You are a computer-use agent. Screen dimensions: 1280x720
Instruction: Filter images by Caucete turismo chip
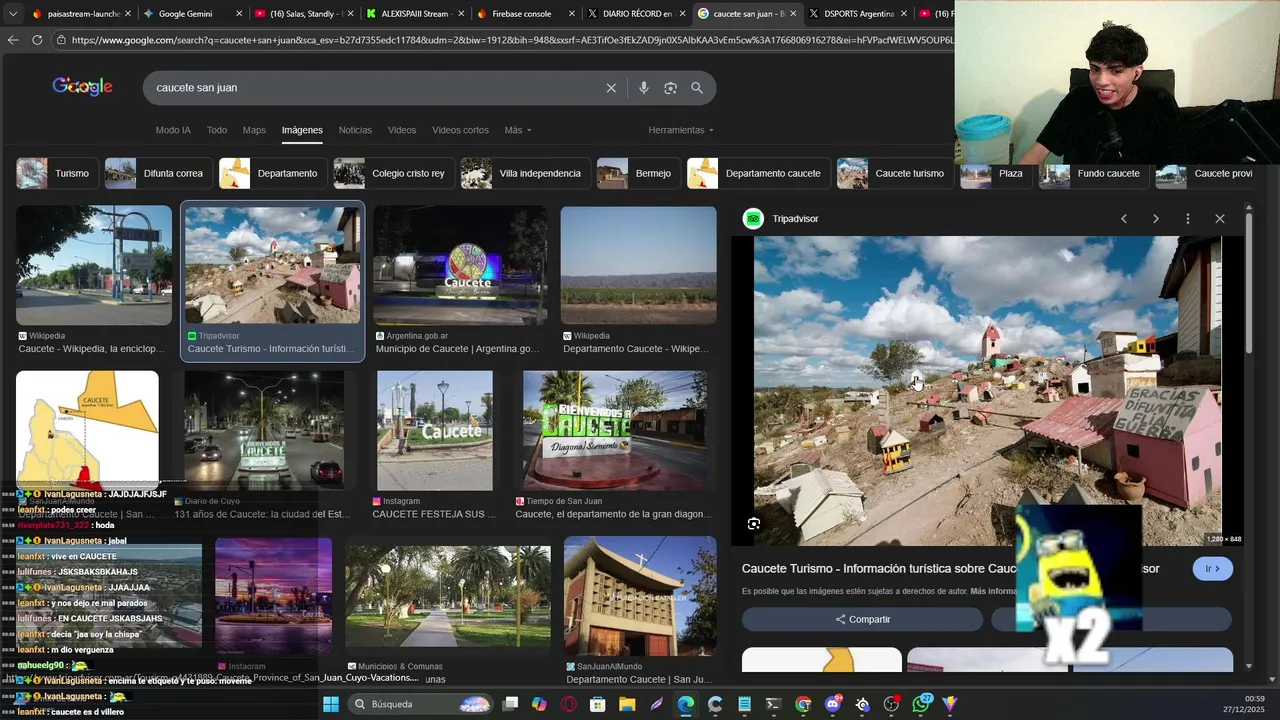coord(896,173)
